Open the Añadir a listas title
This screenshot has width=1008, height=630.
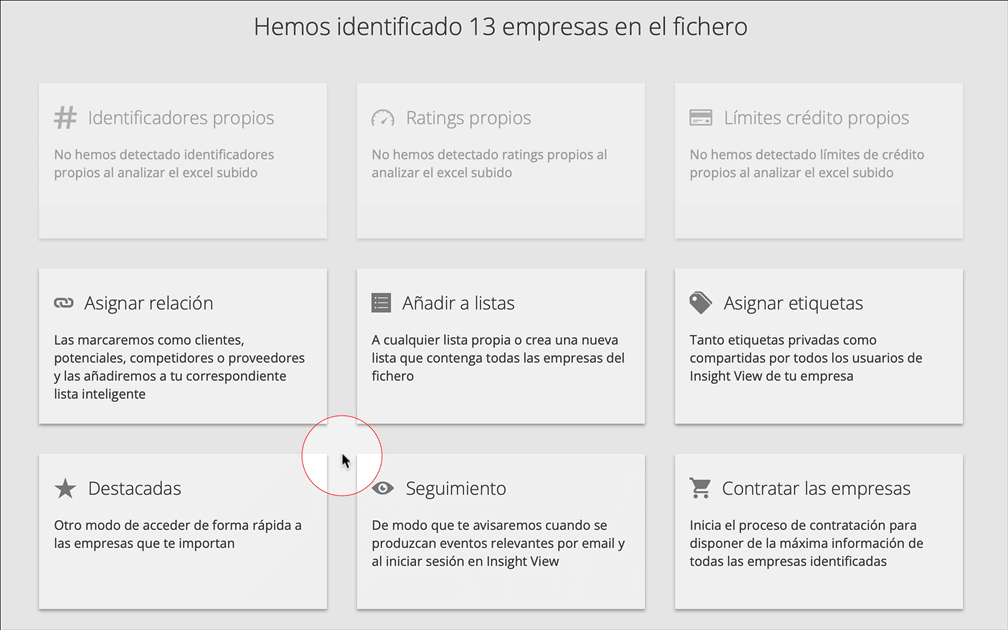458,303
